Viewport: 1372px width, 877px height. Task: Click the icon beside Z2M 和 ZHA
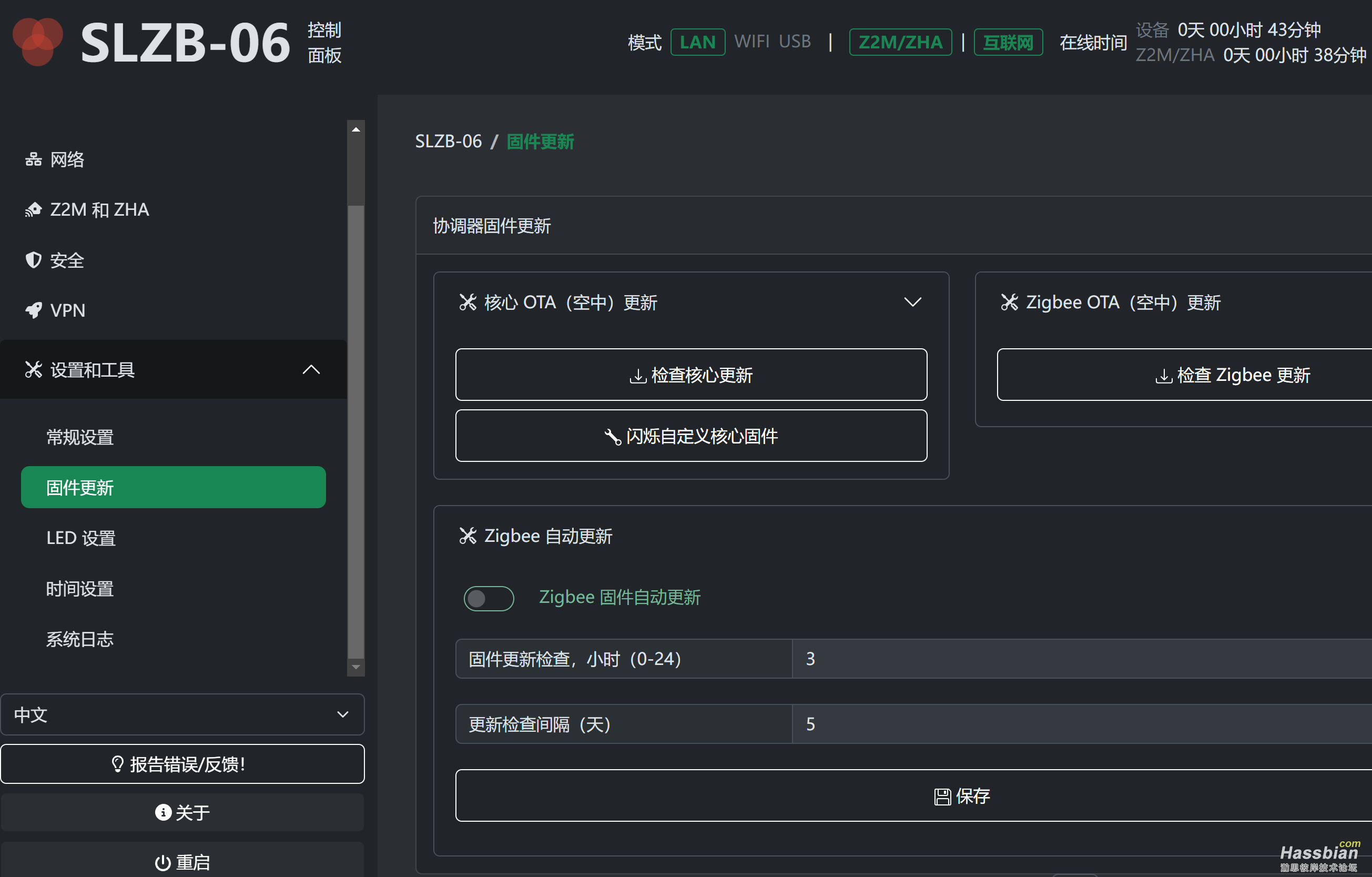coord(33,210)
